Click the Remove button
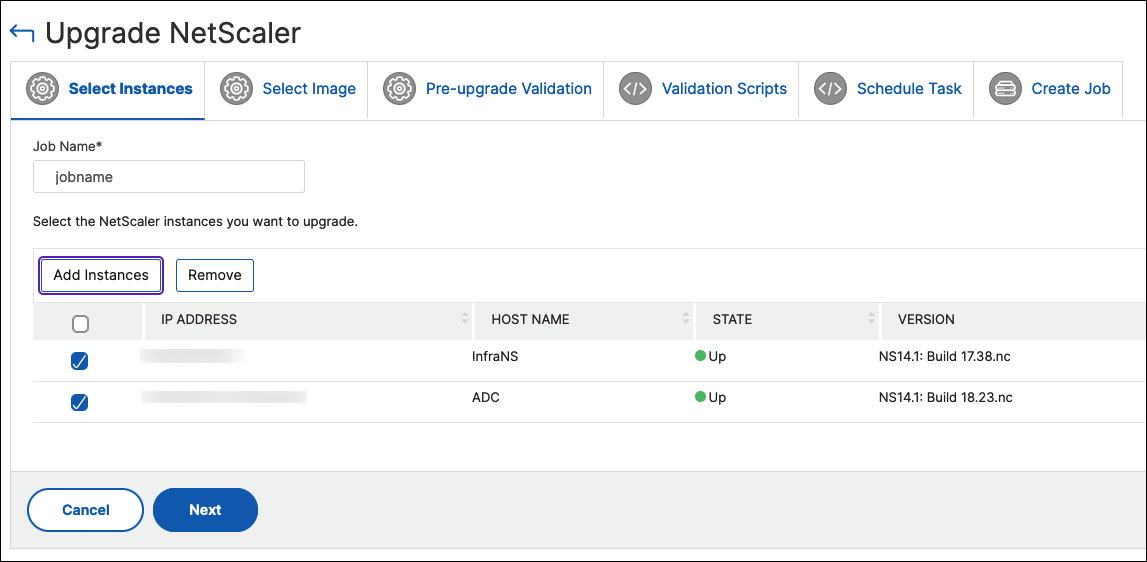The height and width of the screenshot is (562, 1147). [214, 275]
